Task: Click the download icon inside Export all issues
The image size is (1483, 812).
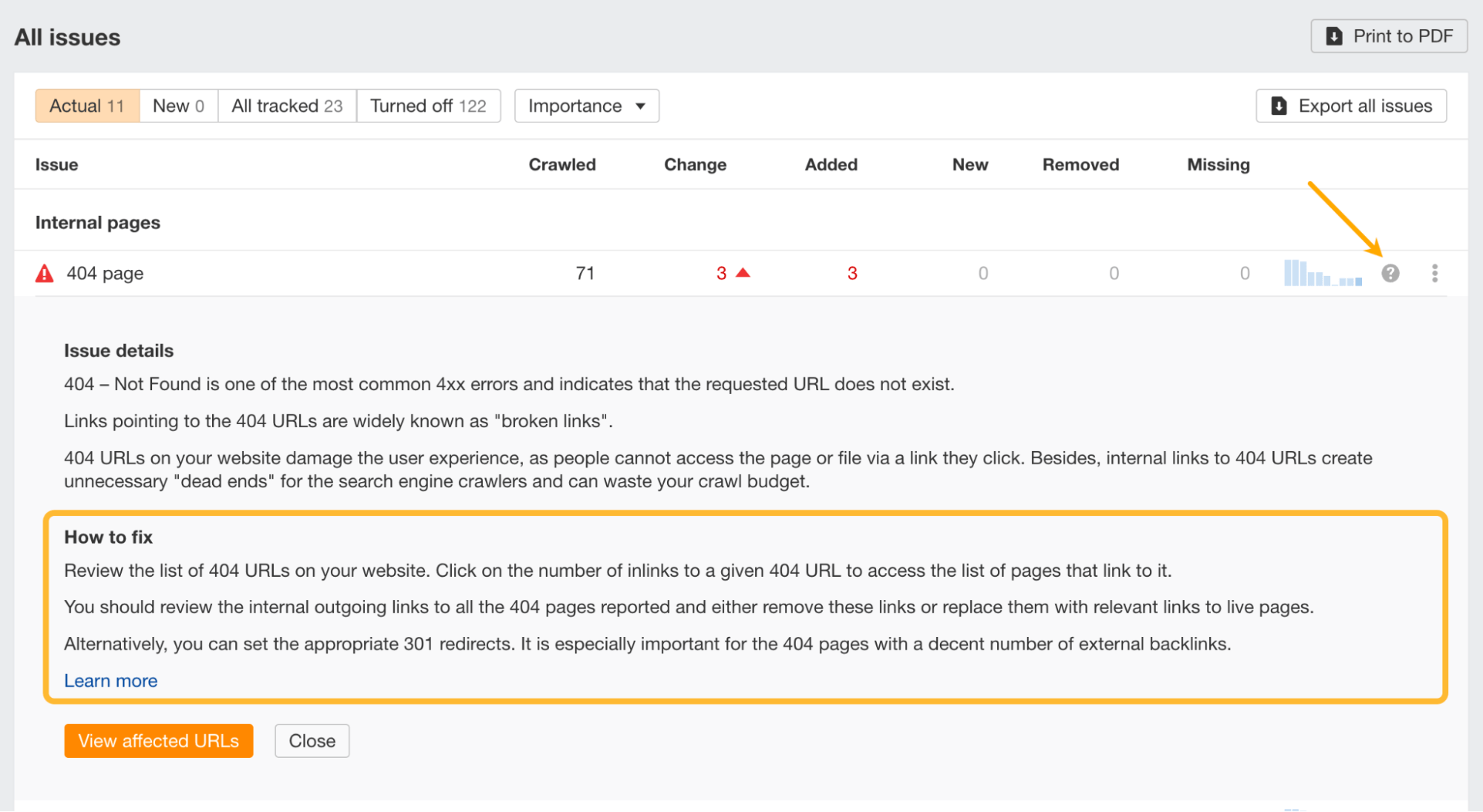Action: pos(1279,106)
